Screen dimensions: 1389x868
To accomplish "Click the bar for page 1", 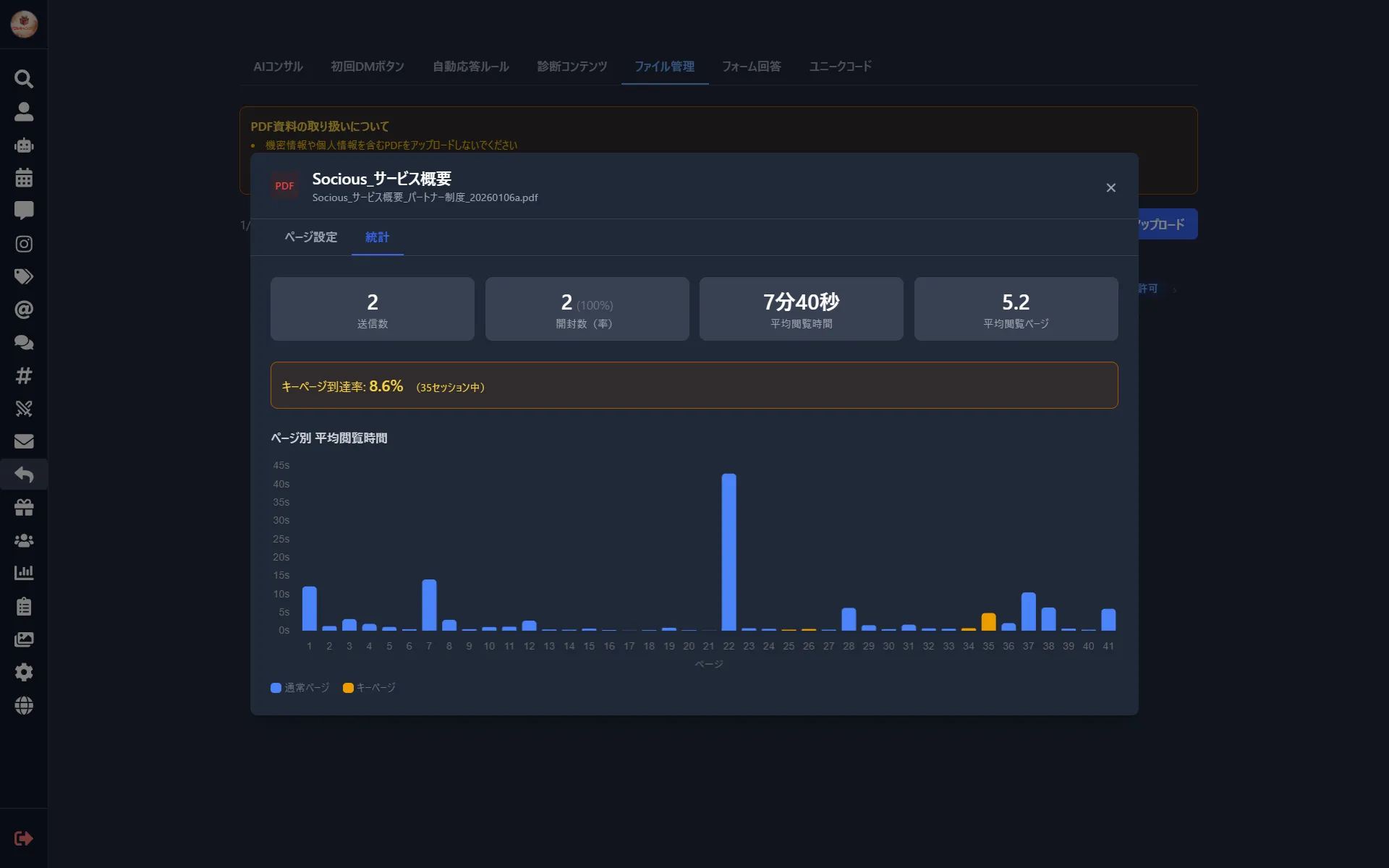I will [x=310, y=608].
